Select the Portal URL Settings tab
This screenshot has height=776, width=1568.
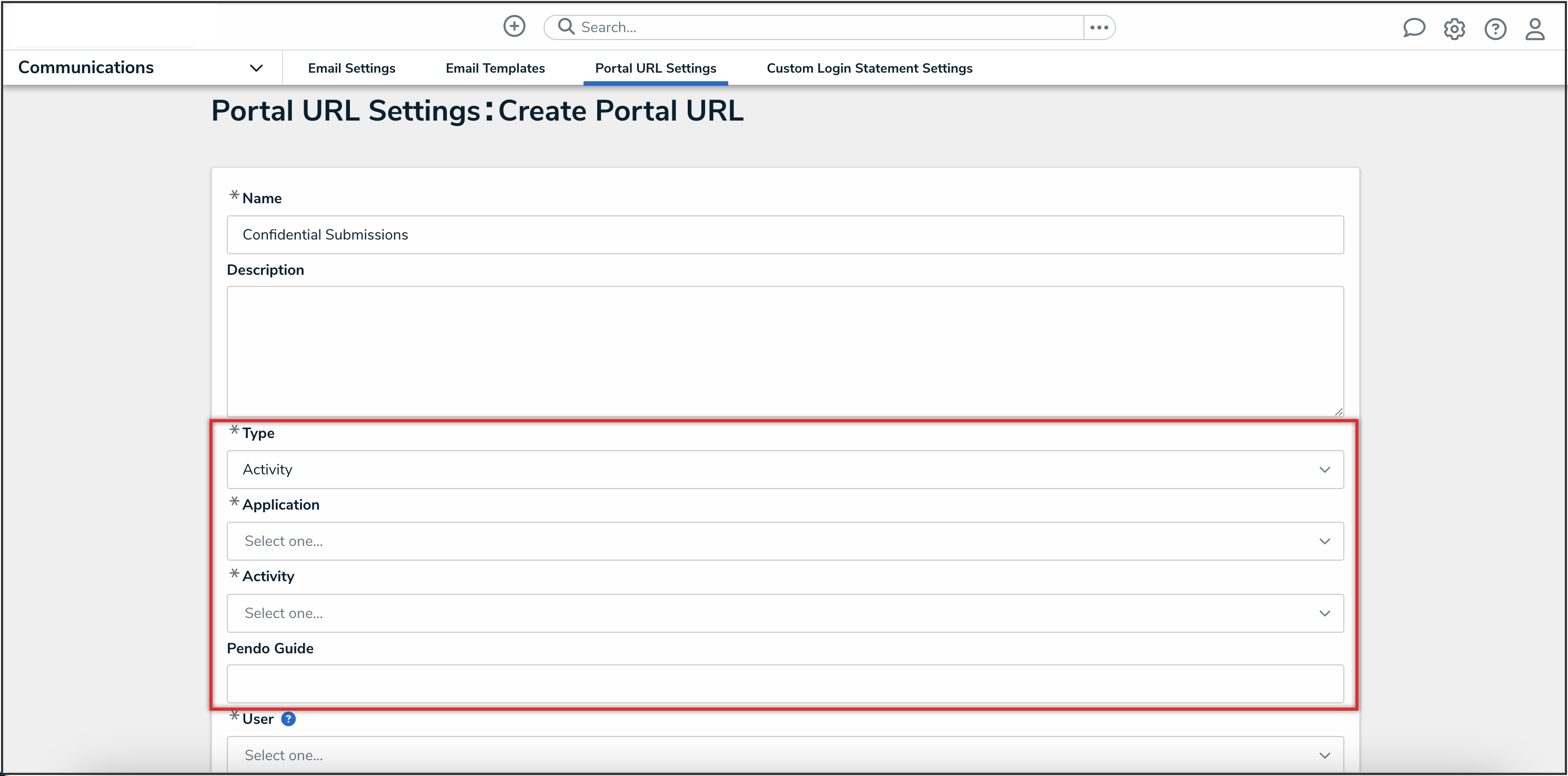(655, 68)
